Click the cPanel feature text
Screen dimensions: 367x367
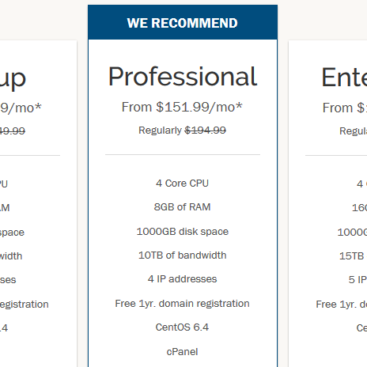(x=182, y=352)
